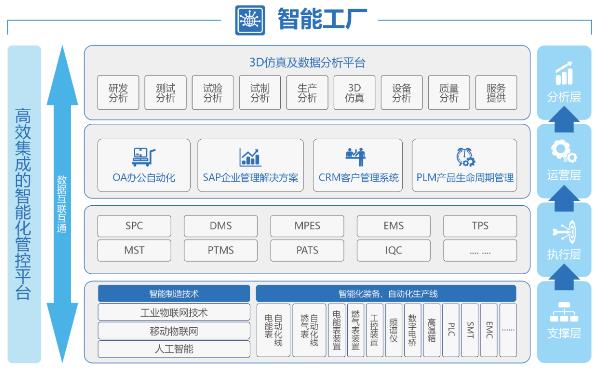The width and height of the screenshot is (600, 370).
Task: Click the MPES system box
Action: pyautogui.click(x=307, y=226)
